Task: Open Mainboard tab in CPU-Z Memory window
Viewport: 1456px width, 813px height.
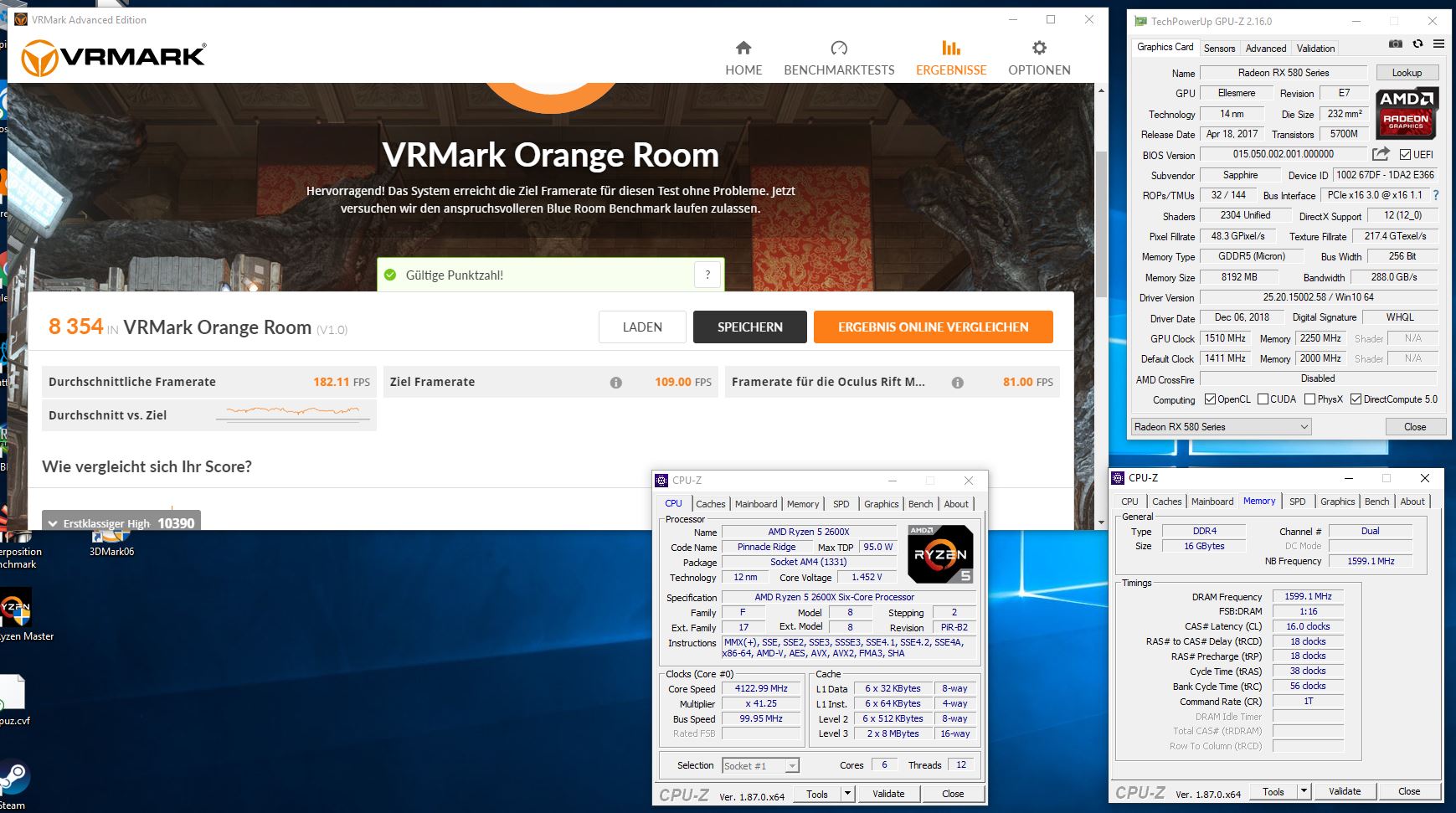Action: (x=1212, y=502)
